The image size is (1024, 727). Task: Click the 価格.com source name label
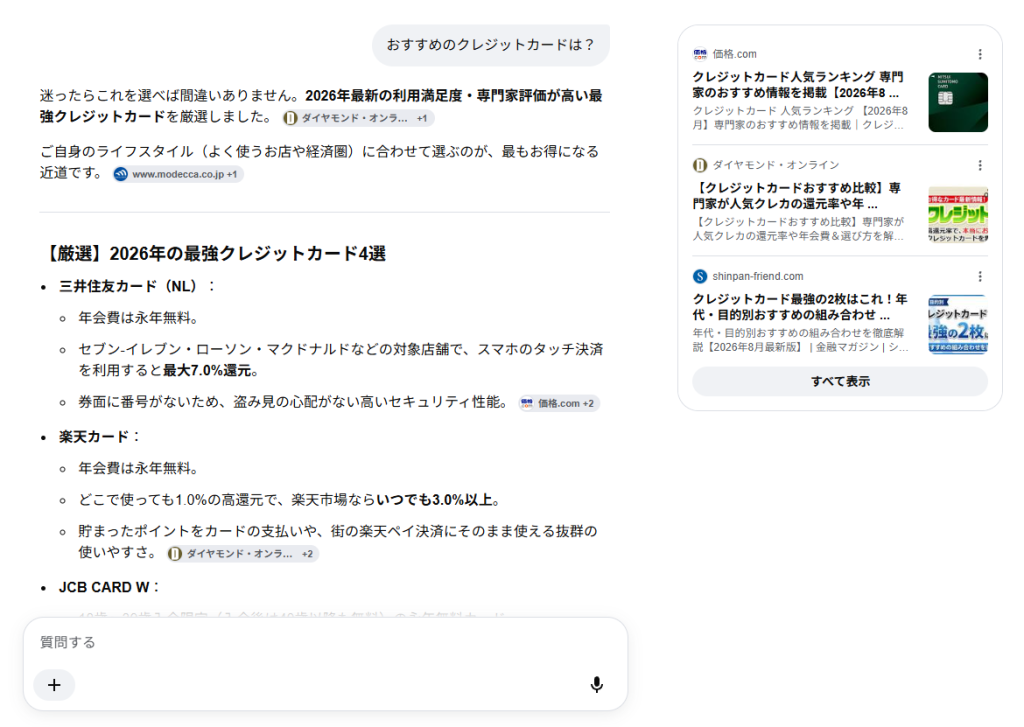click(734, 54)
